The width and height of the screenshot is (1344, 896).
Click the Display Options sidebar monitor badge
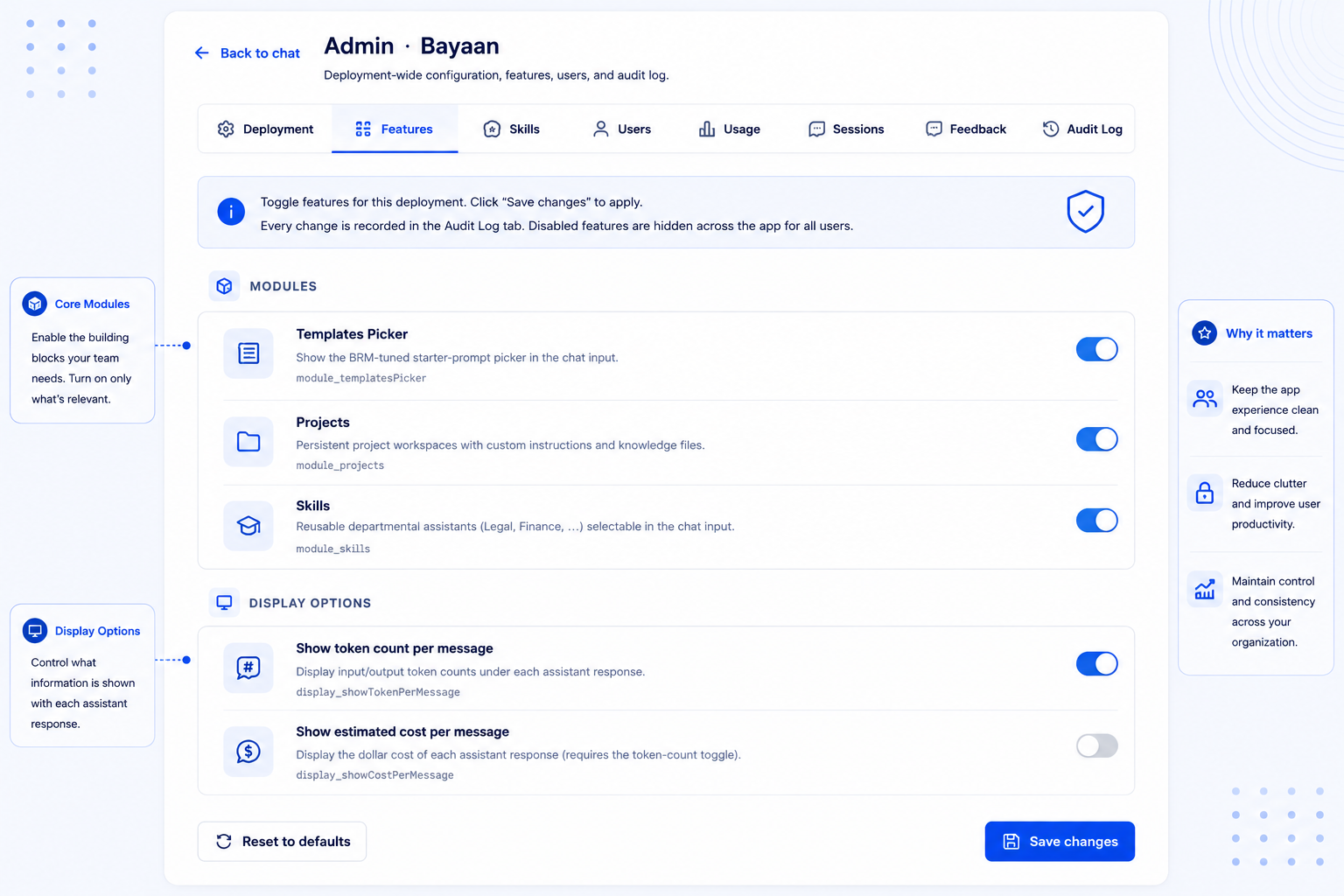pos(35,630)
